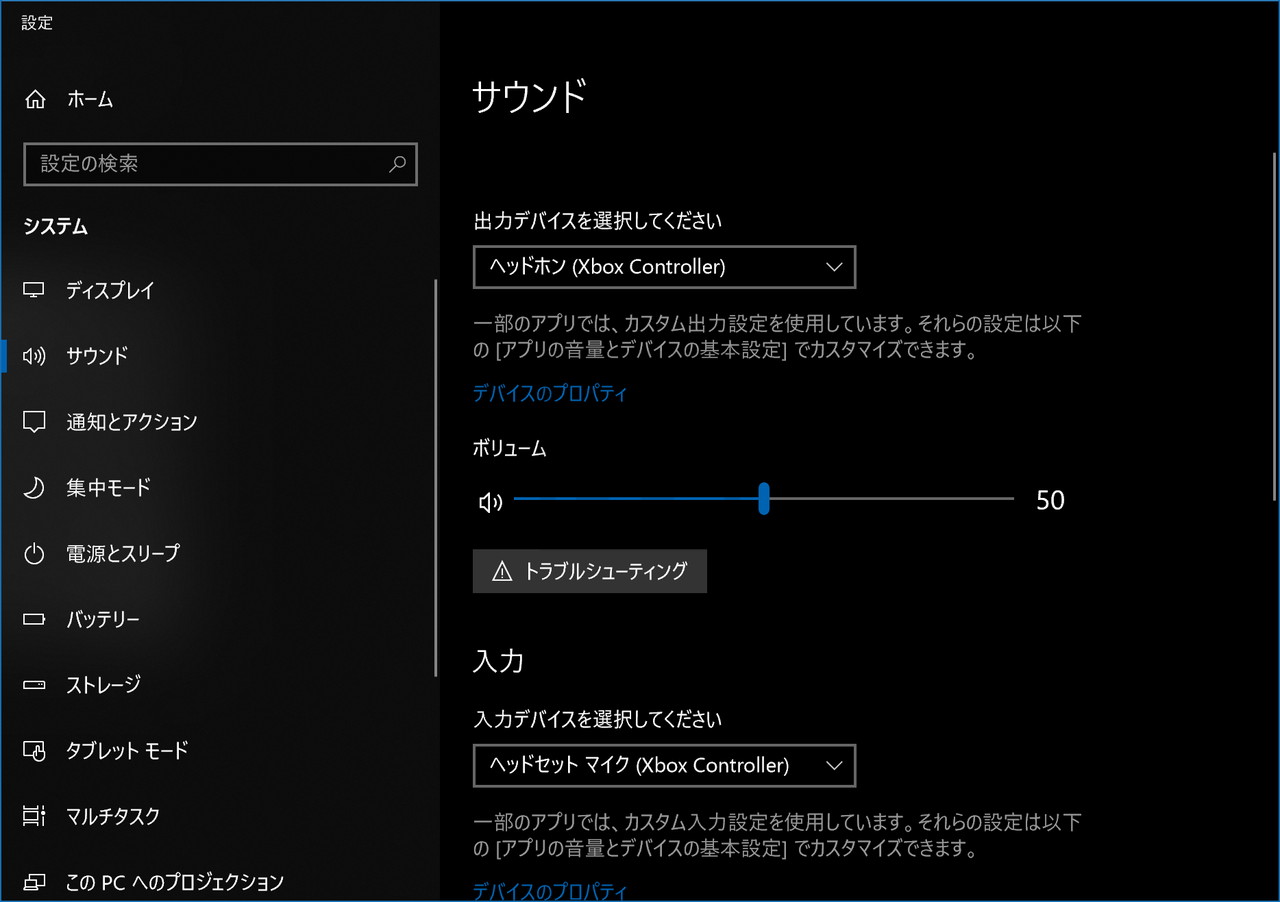This screenshot has width=1280, height=902.
Task: Click the search magnifier icon in settings search
Action: [x=397, y=164]
